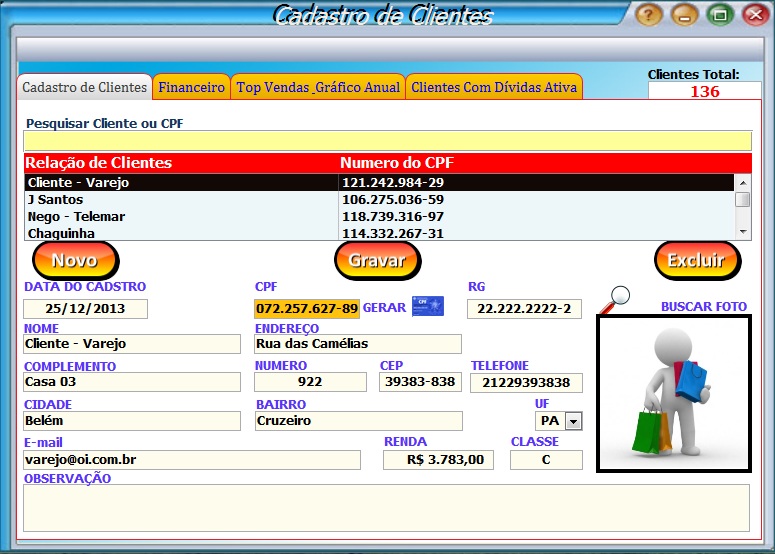Click the help question mark icon
This screenshot has height=554, width=775.
648,14
